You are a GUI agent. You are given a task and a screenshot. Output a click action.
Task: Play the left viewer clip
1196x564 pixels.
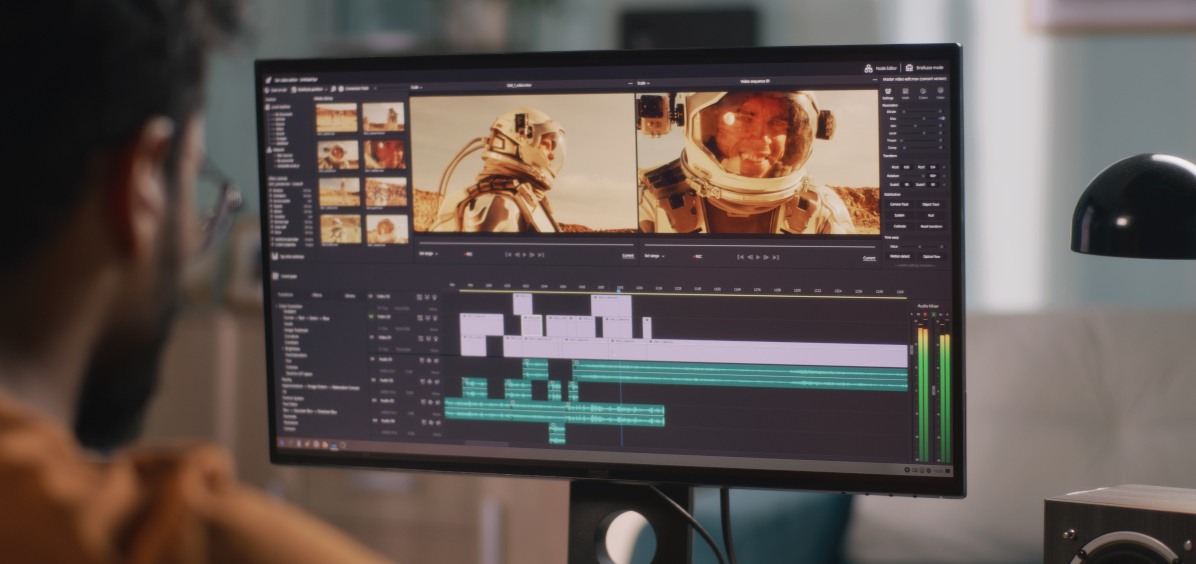pos(525,255)
